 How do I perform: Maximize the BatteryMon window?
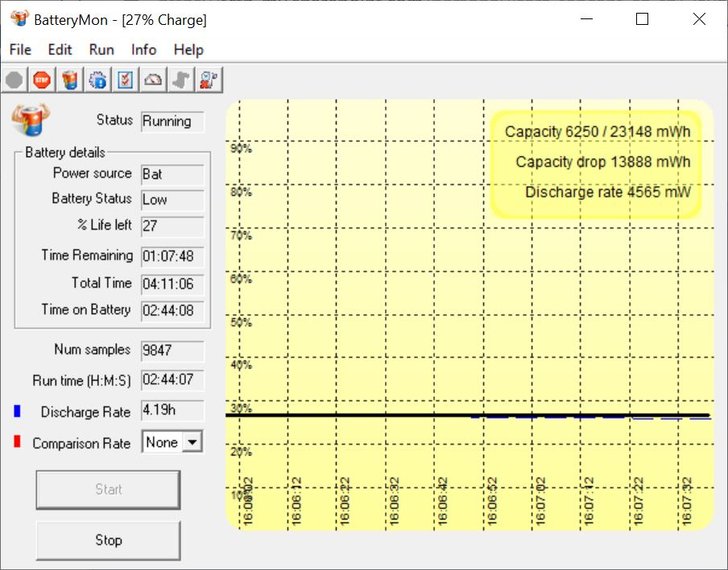pos(642,19)
